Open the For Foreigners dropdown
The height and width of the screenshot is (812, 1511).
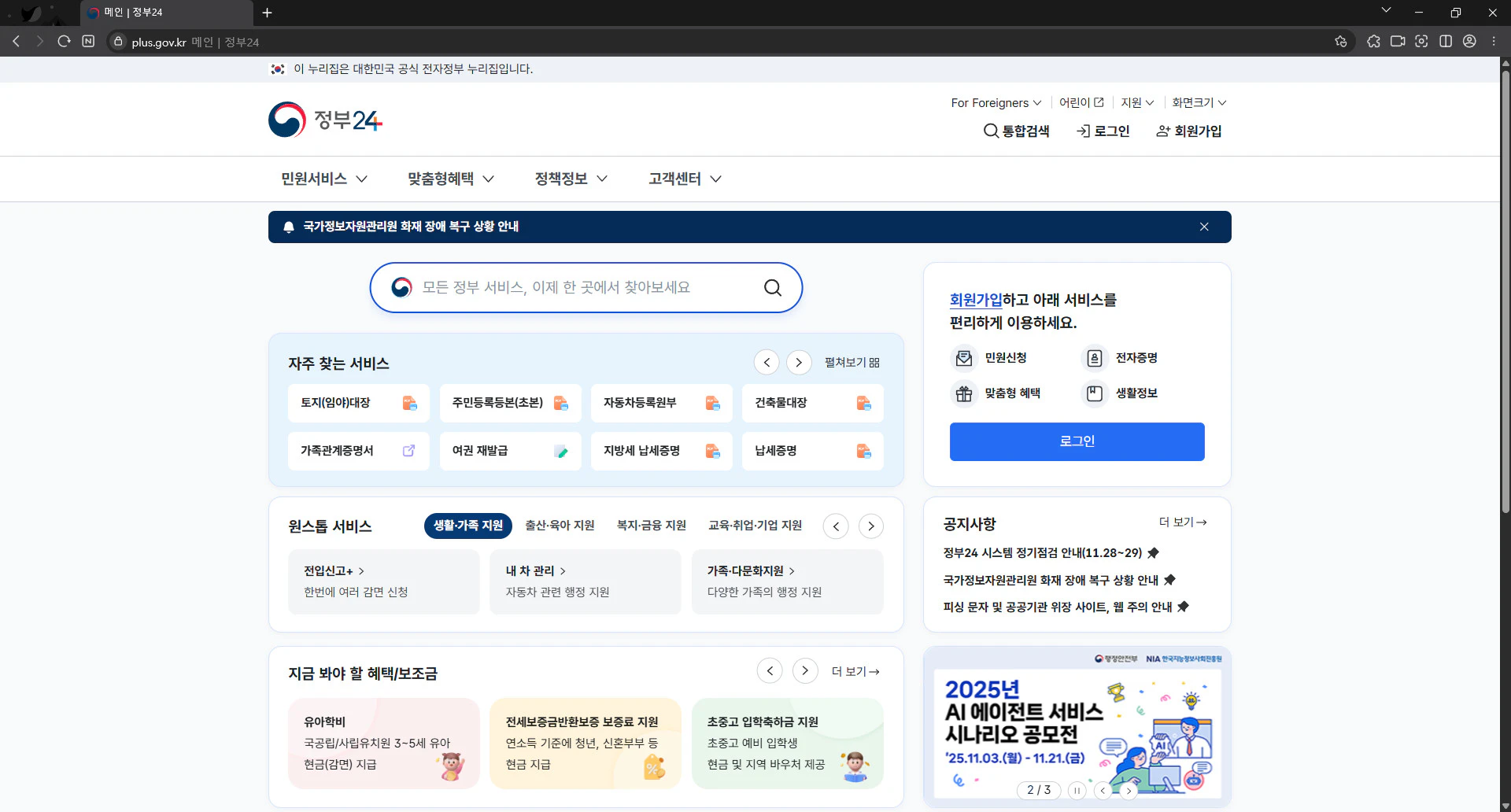(x=996, y=102)
